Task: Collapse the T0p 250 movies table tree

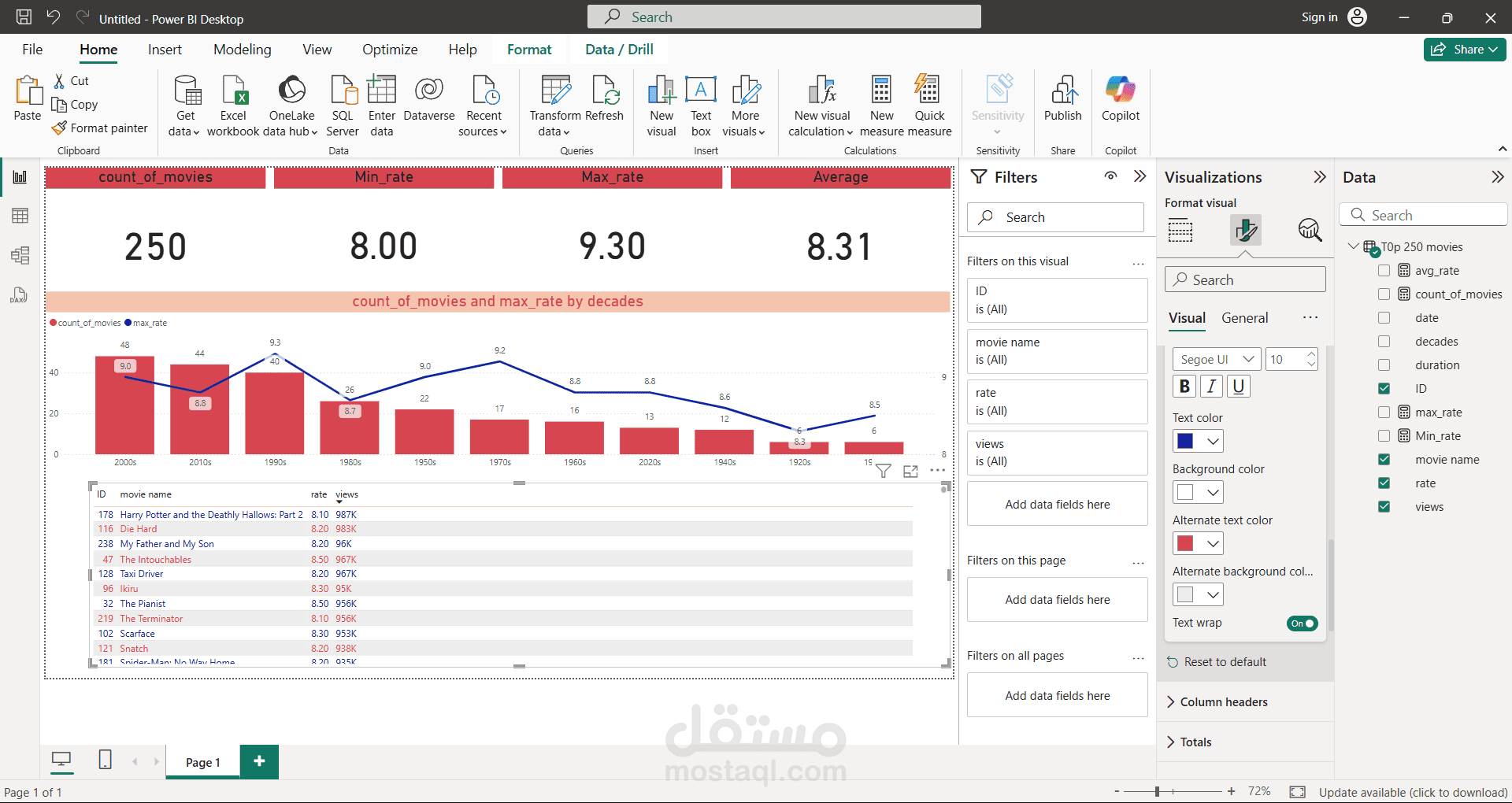Action: 1353,246
